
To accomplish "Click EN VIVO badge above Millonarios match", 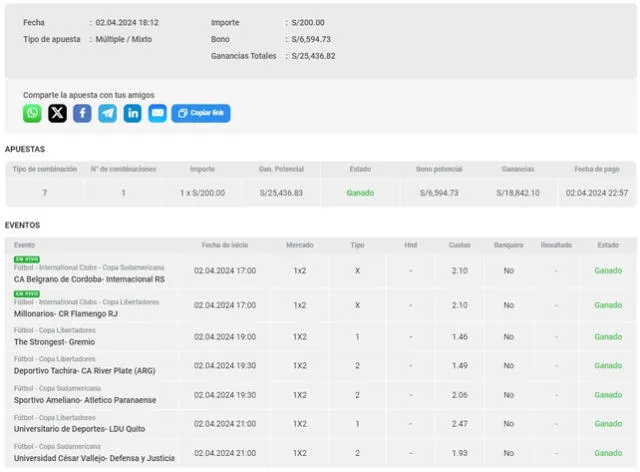I will tap(27, 294).
